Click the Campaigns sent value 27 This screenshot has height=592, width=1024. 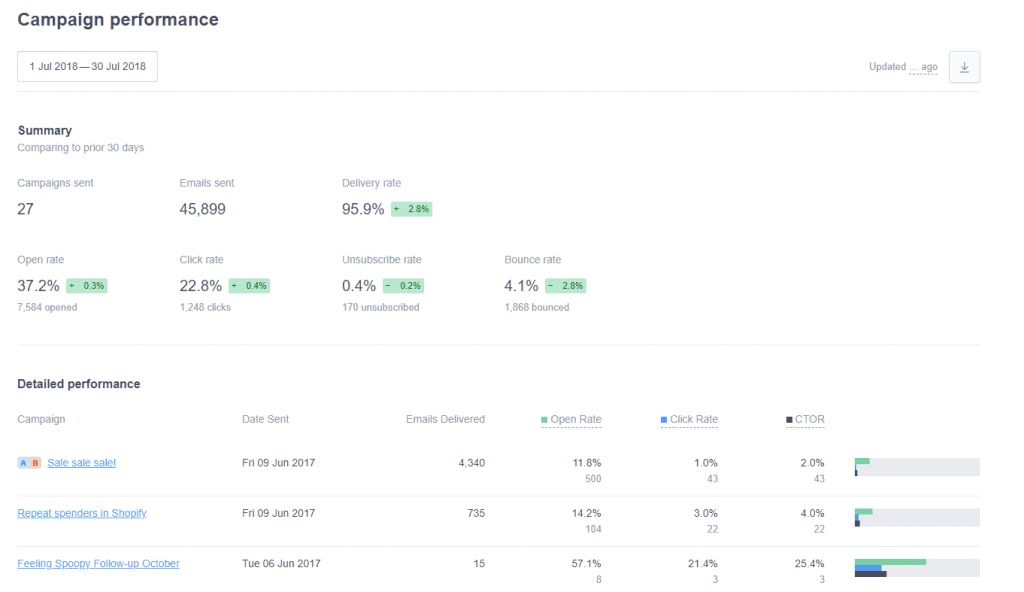point(25,209)
